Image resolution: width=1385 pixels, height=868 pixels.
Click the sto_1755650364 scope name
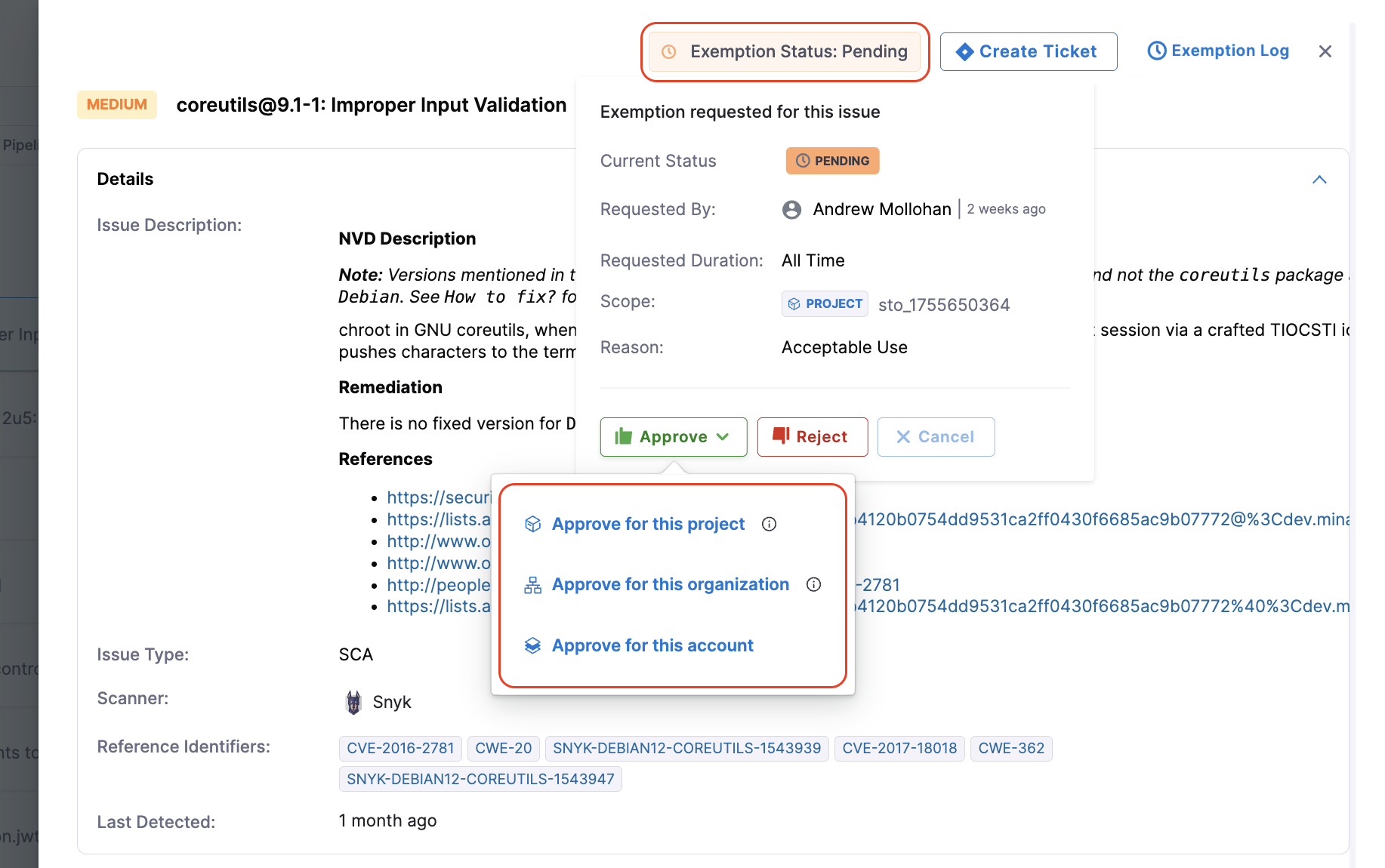pos(944,305)
